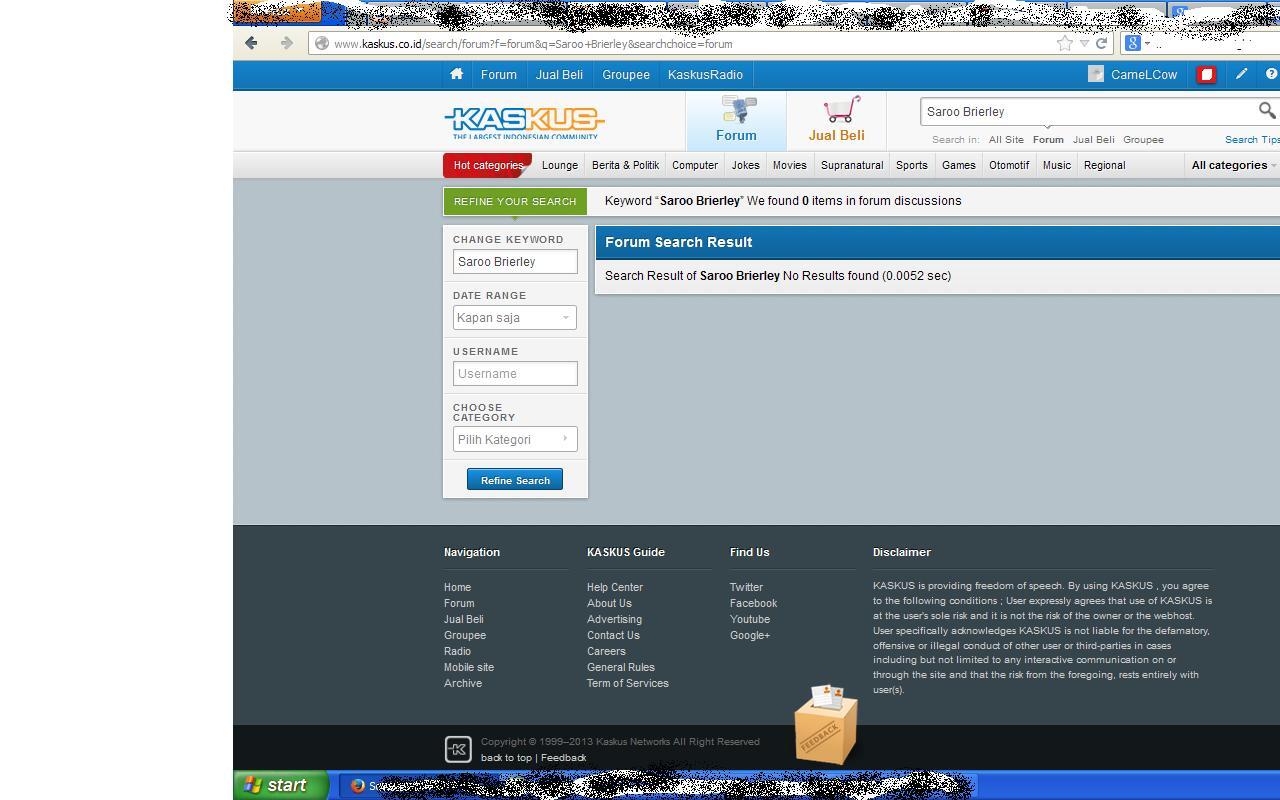
Task: Open Forum in the top blue bar
Action: 498,75
